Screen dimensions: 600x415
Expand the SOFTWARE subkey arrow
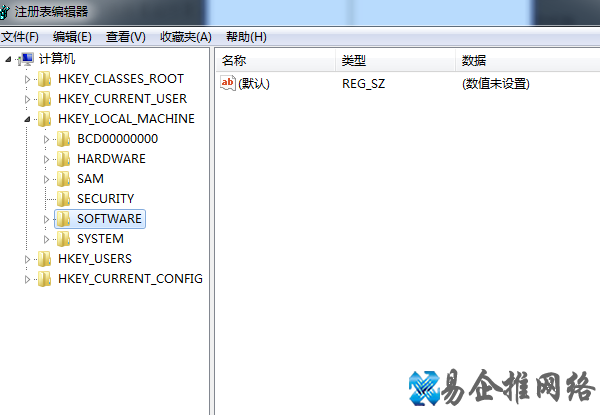[x=46, y=219]
